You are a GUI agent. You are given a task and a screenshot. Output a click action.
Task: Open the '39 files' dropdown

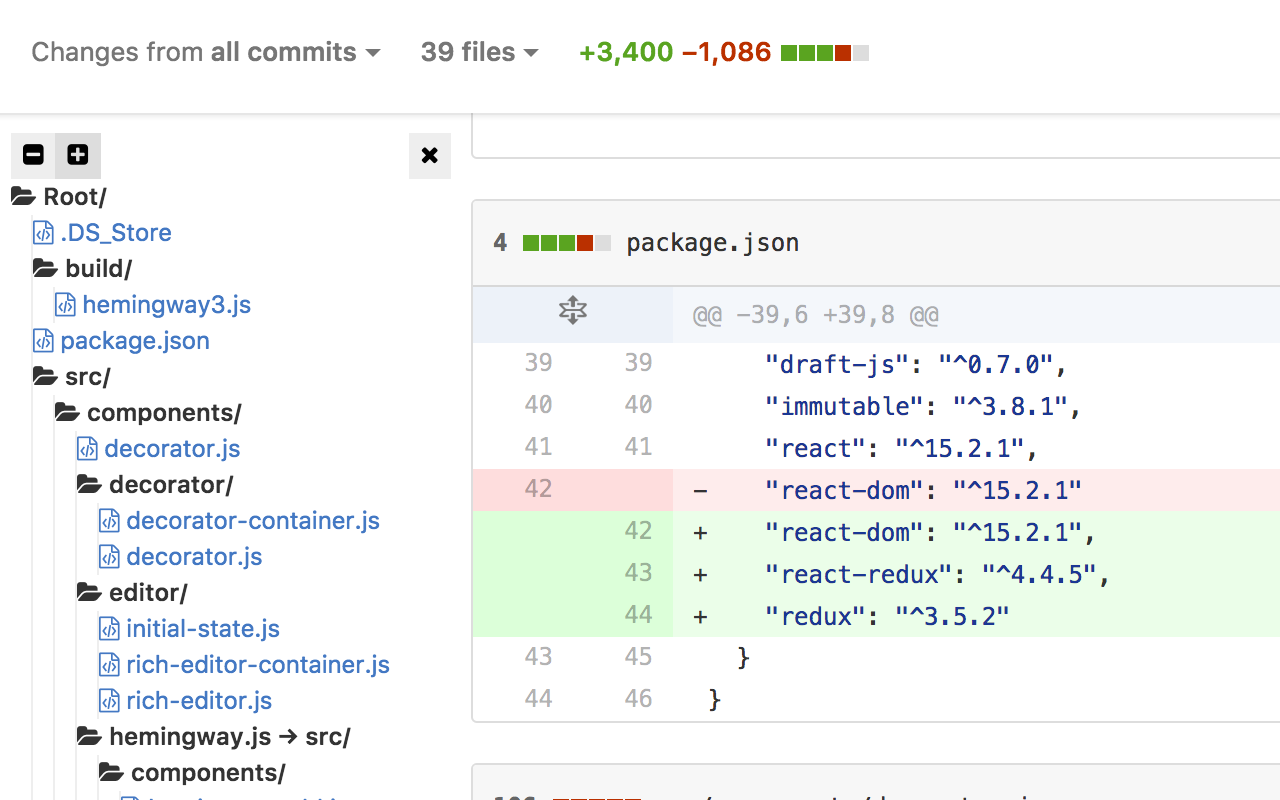pos(479,52)
